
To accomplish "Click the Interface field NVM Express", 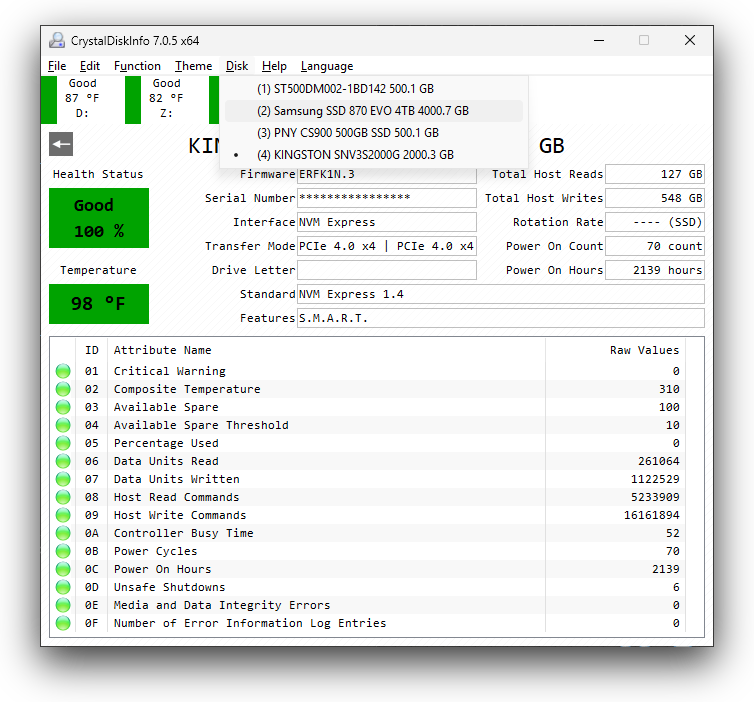I will (x=387, y=222).
